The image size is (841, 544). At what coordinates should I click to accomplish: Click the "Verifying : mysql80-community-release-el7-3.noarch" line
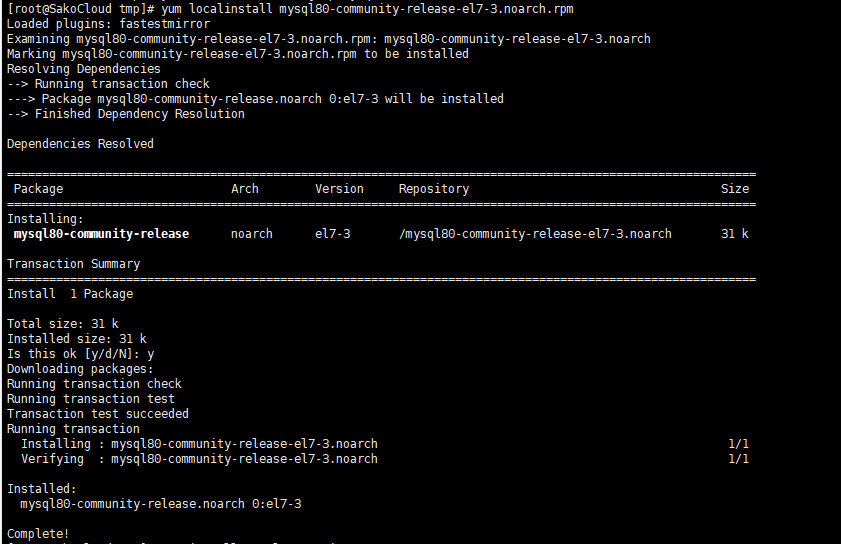coord(200,459)
